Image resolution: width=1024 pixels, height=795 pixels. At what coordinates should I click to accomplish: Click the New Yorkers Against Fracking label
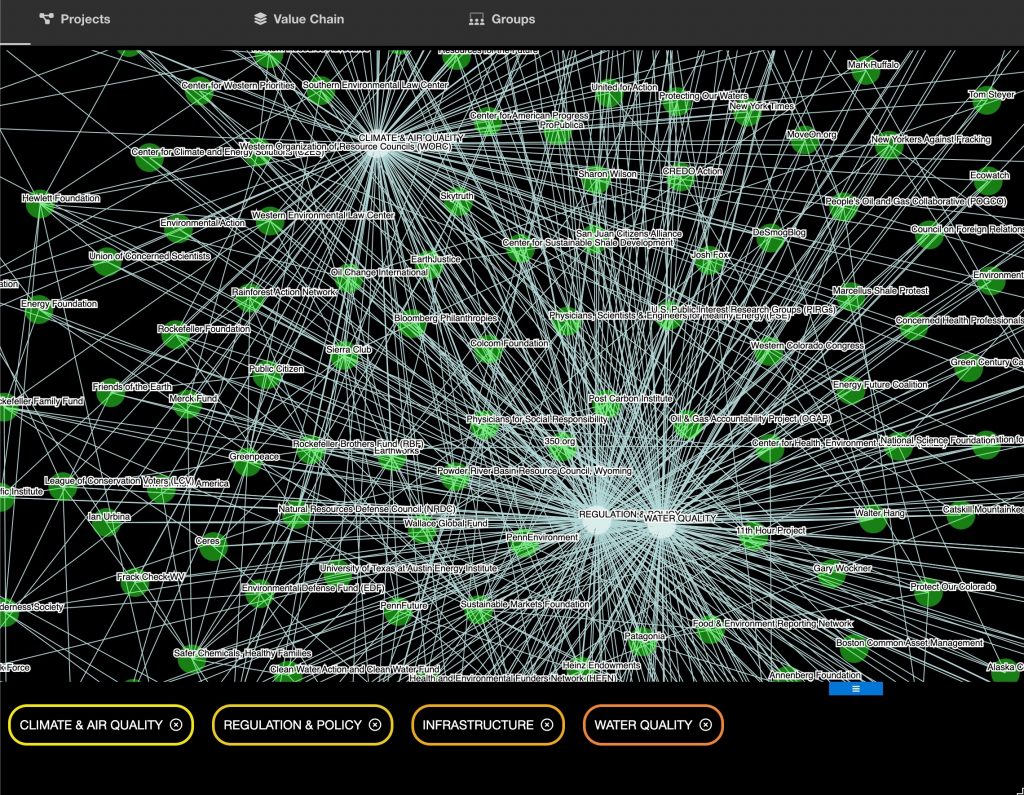tap(931, 139)
